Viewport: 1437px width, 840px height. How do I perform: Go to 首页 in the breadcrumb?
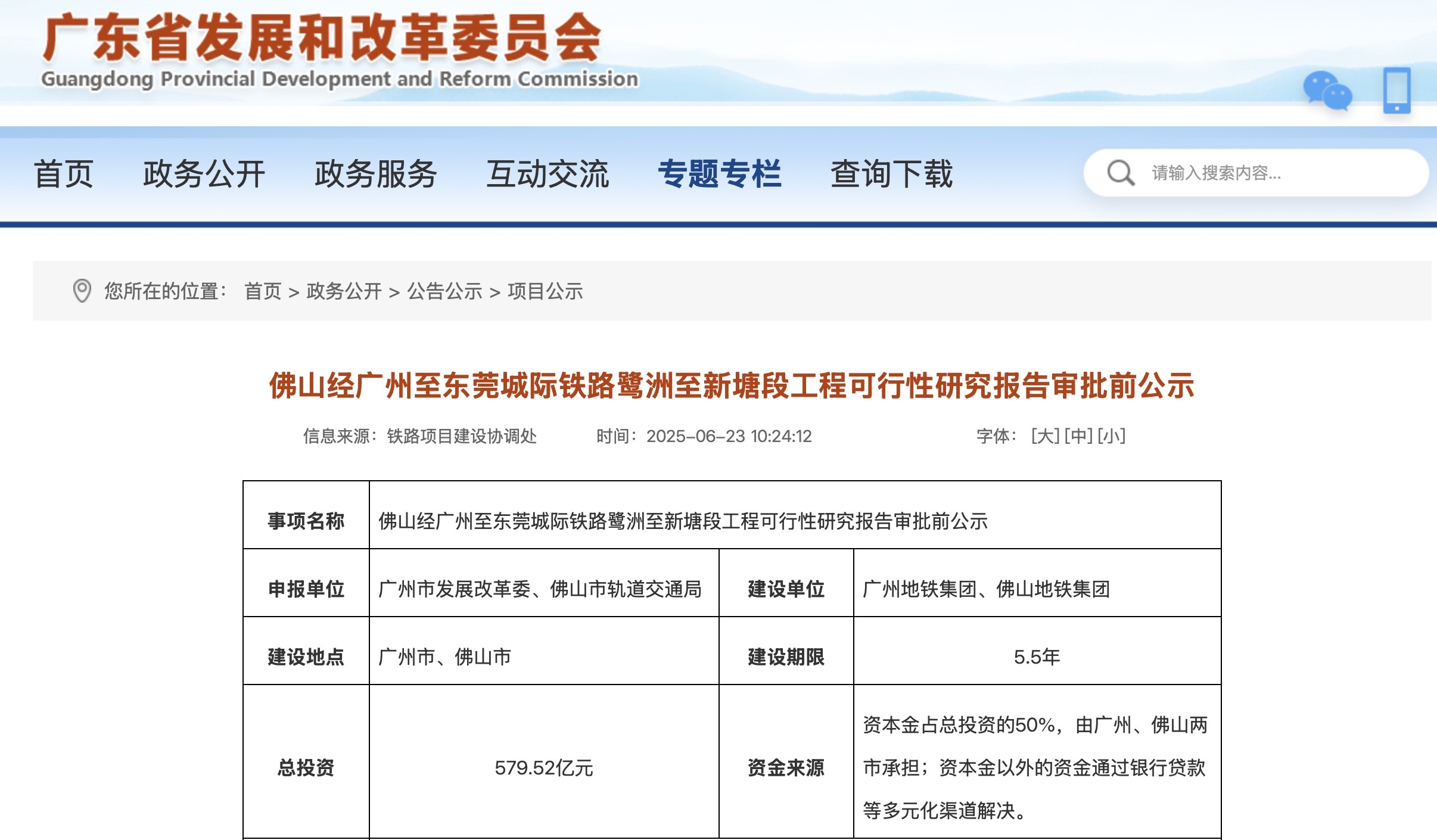pos(263,291)
